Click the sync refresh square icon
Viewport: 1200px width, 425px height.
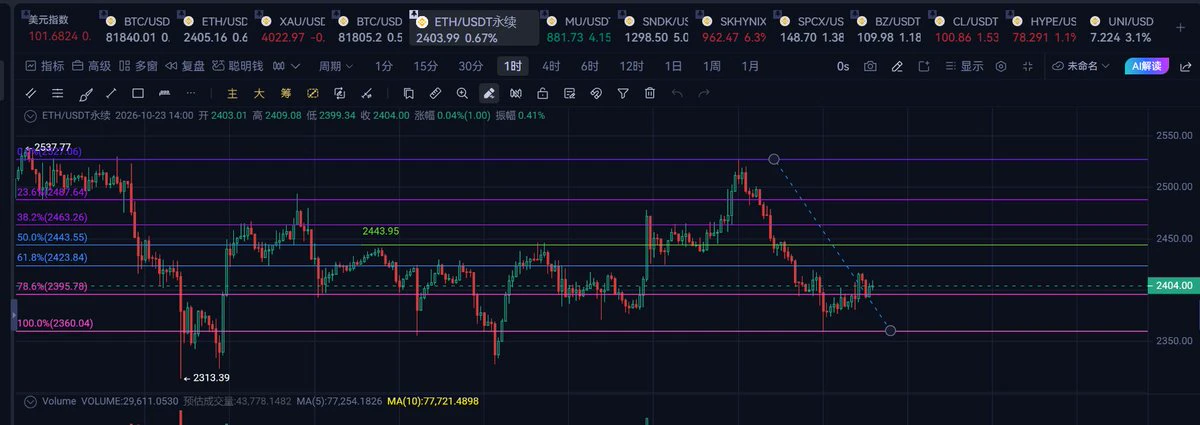[x=340, y=93]
